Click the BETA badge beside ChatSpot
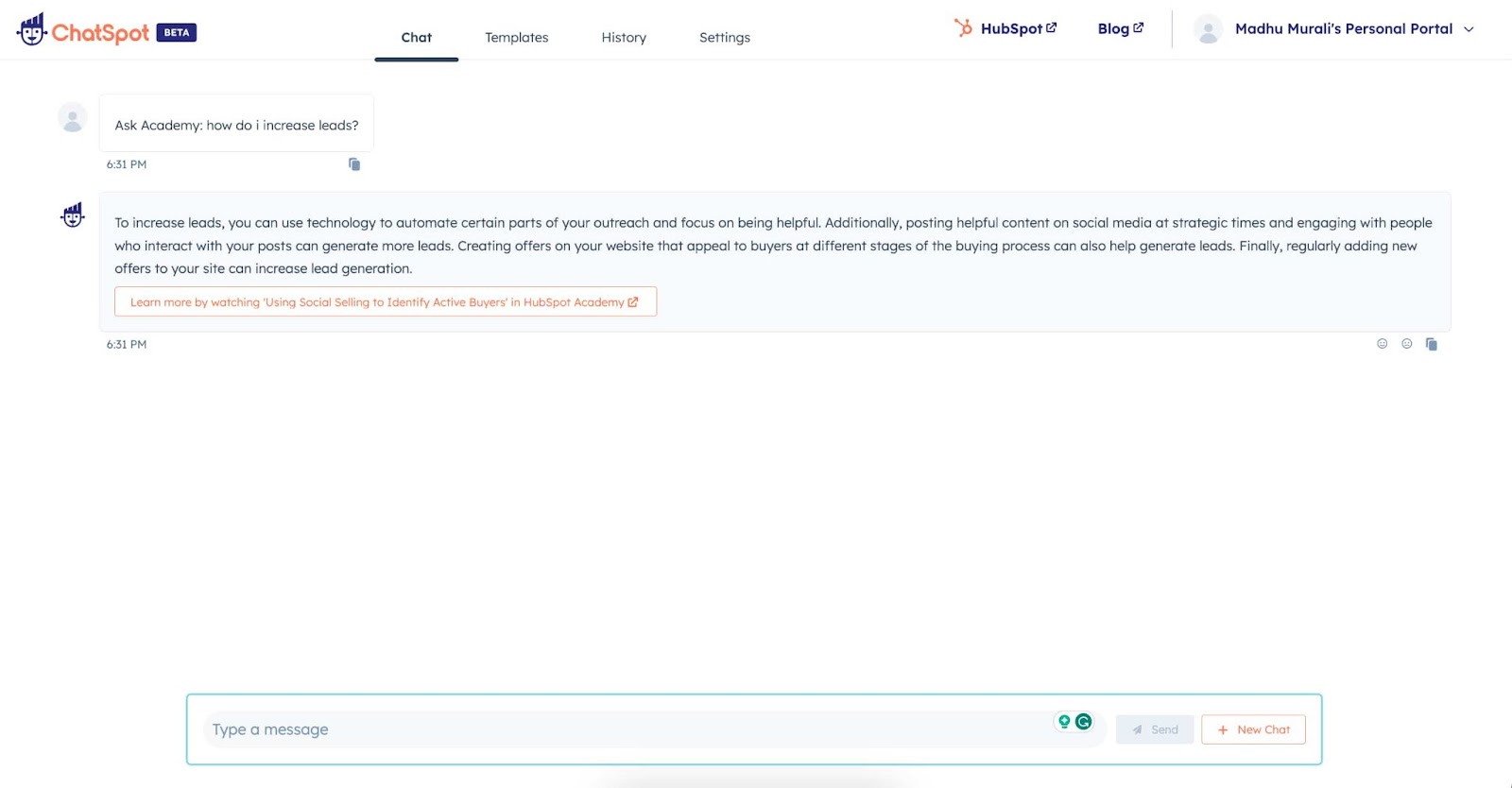The height and width of the screenshot is (788, 1512). 177,32
